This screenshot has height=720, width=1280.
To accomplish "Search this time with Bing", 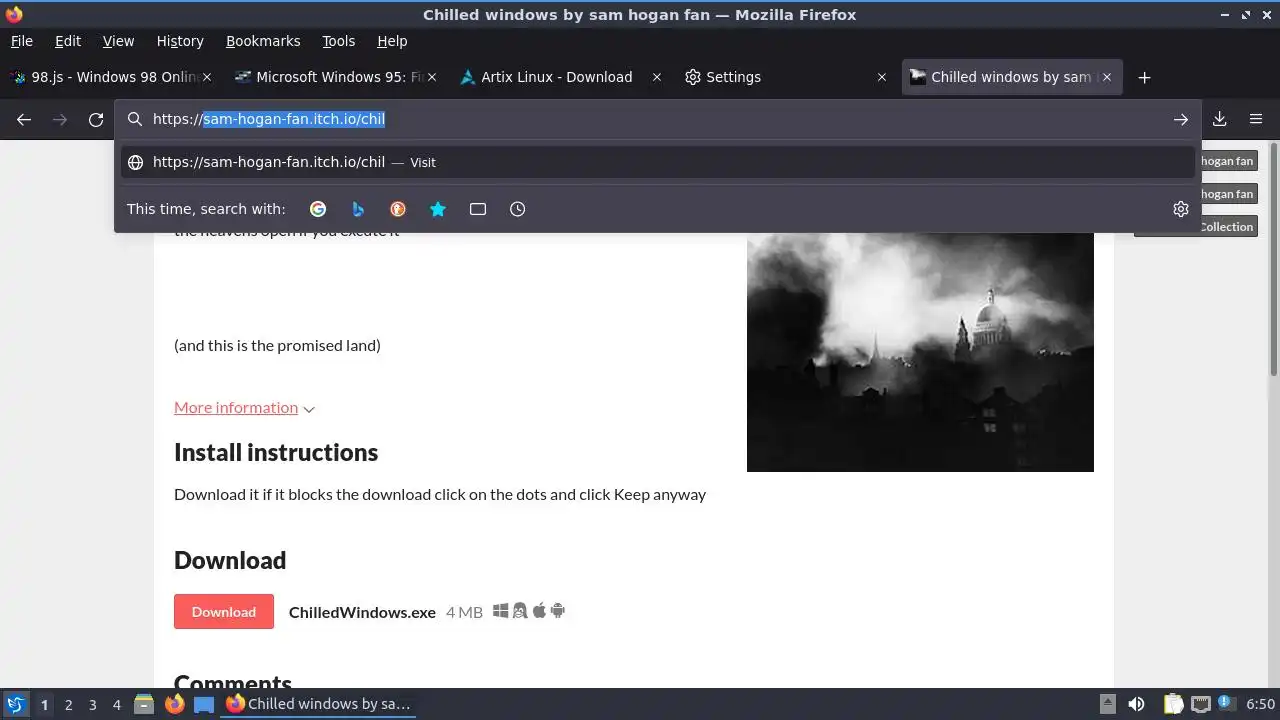I will [358, 209].
